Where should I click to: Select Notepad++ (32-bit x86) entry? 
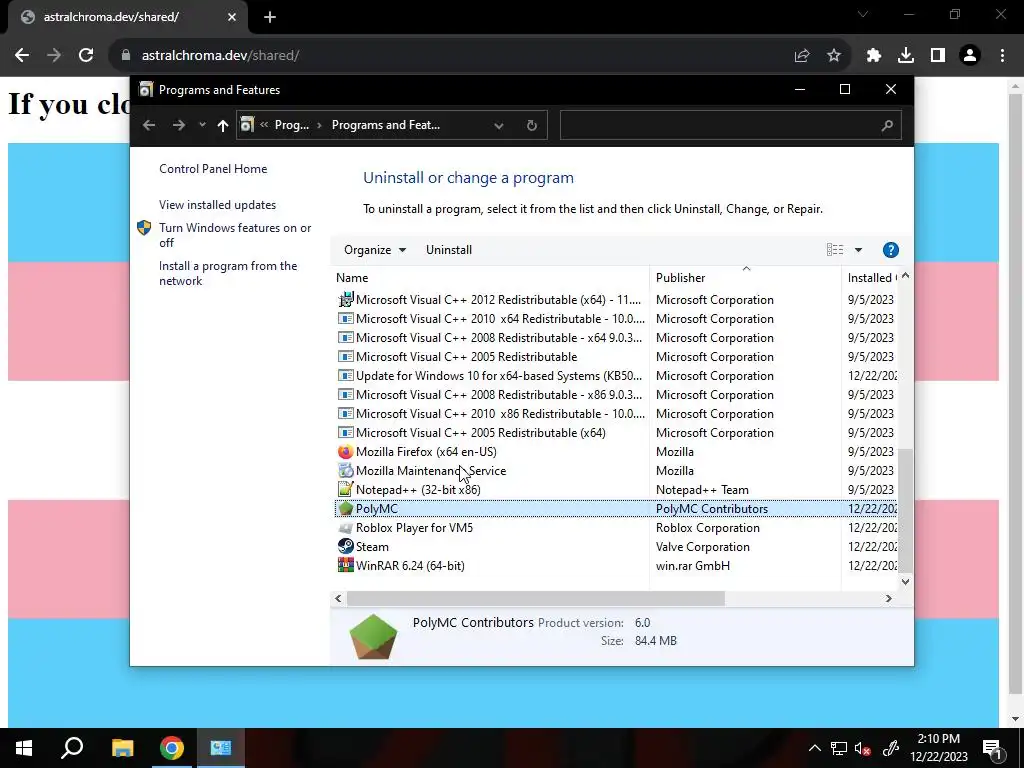tap(616, 490)
